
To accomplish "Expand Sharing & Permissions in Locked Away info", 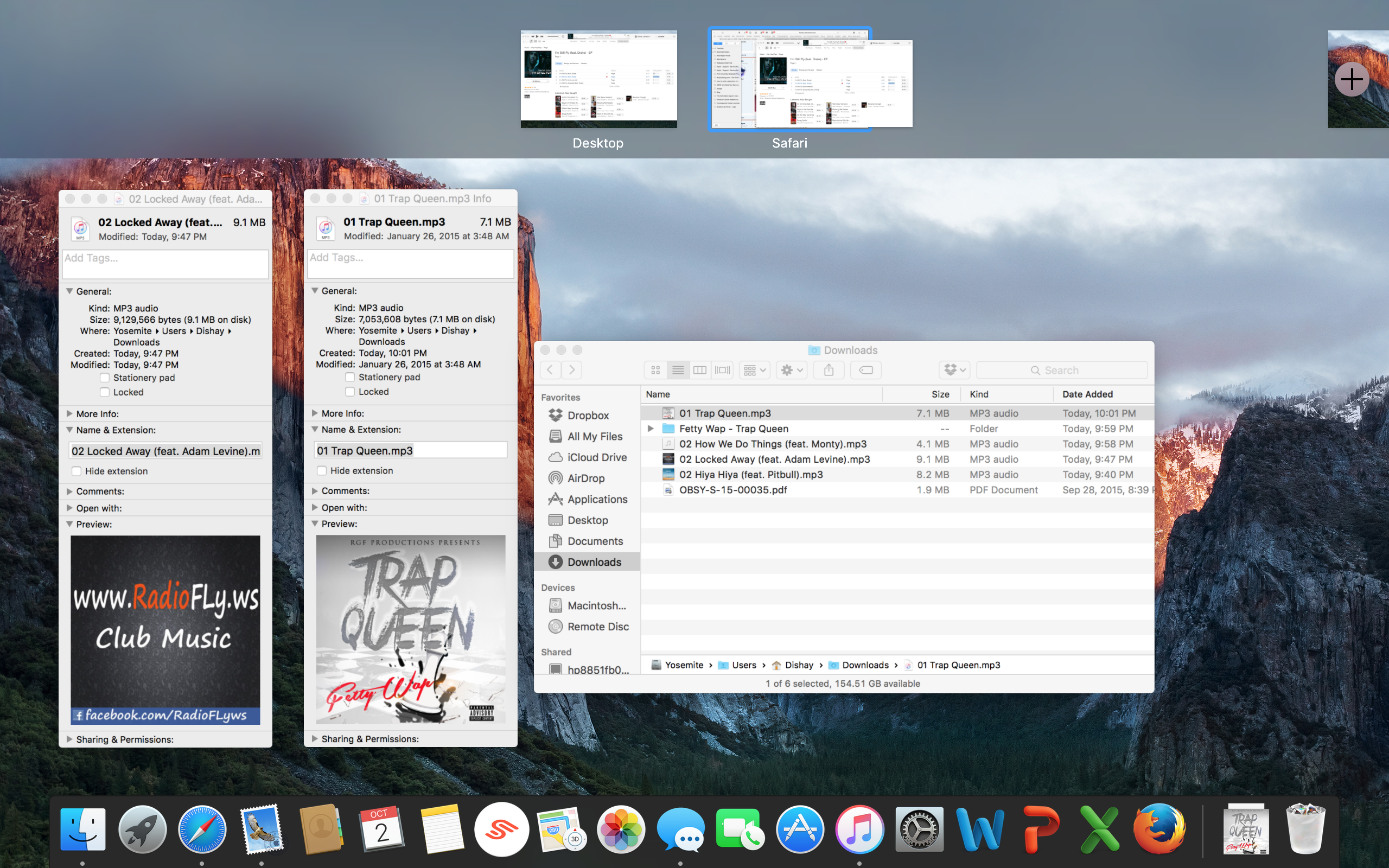I will [x=69, y=739].
